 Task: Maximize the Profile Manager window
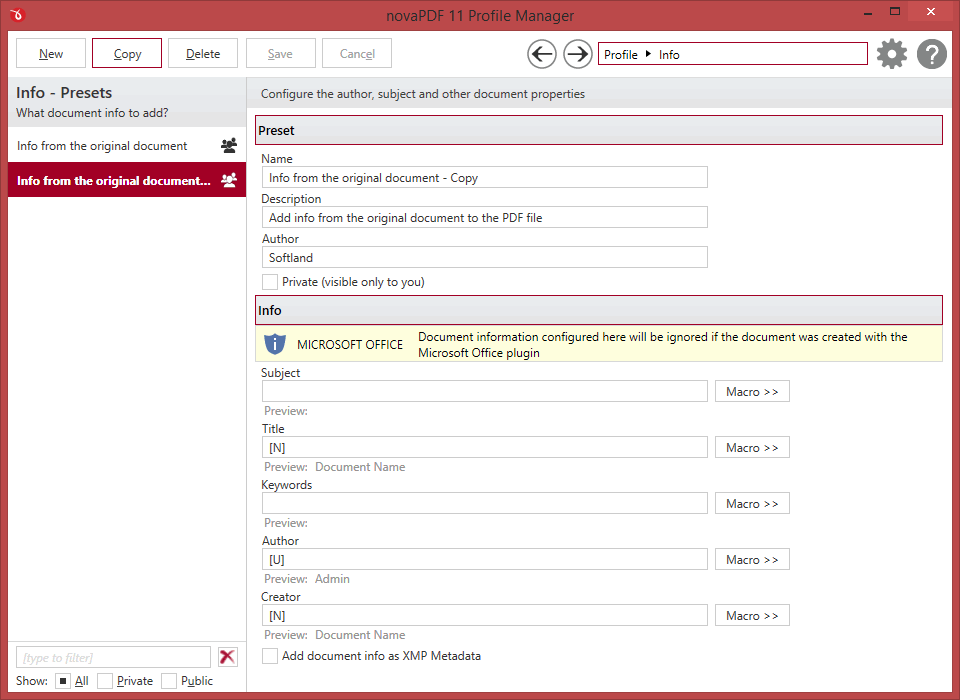895,12
